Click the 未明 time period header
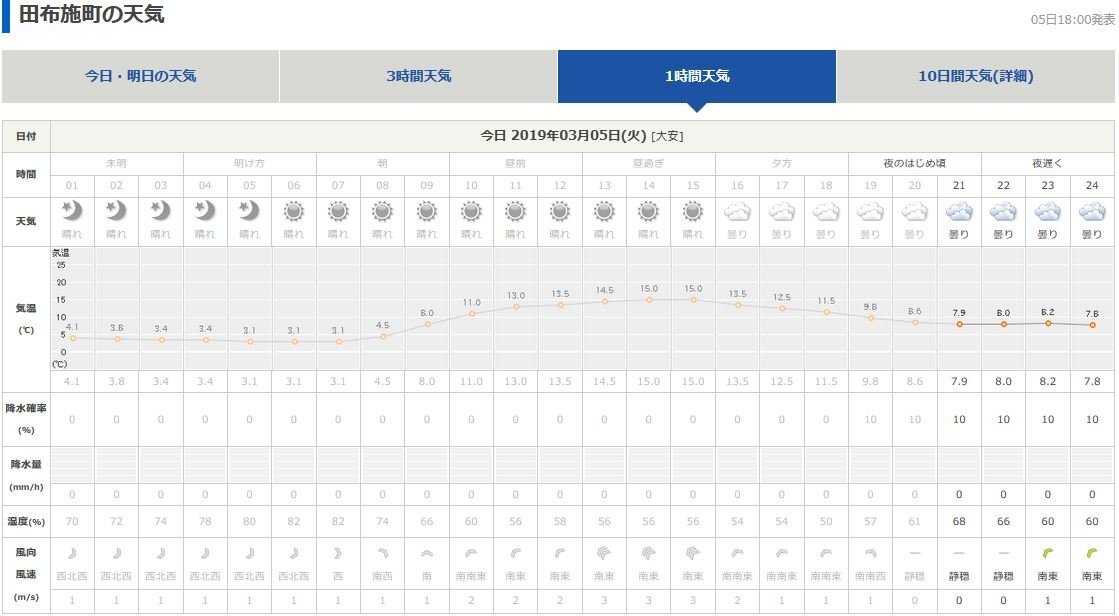 116,163
